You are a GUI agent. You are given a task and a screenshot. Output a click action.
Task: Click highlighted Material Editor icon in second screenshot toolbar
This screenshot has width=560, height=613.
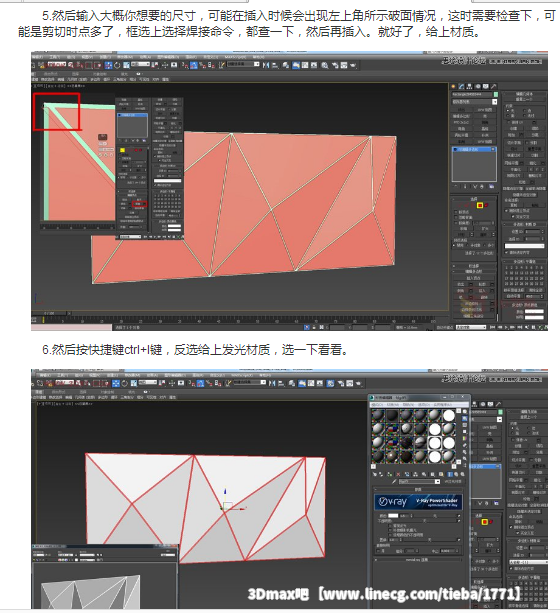[330, 383]
